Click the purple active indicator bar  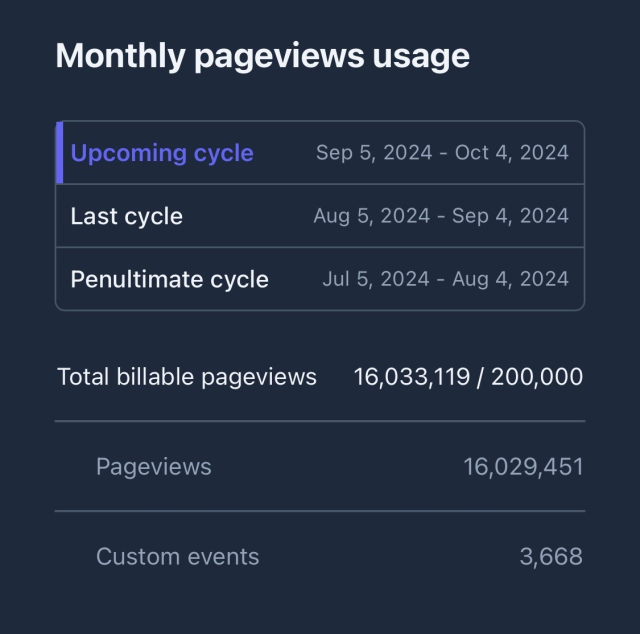(x=60, y=153)
